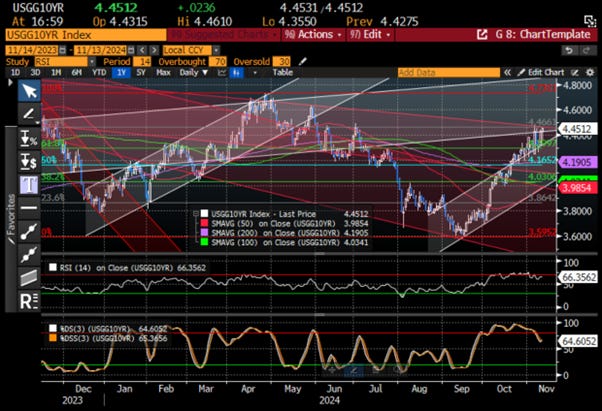Viewport: 602px width, 411px height.
Task: Switch to Table view
Action: [x=283, y=73]
